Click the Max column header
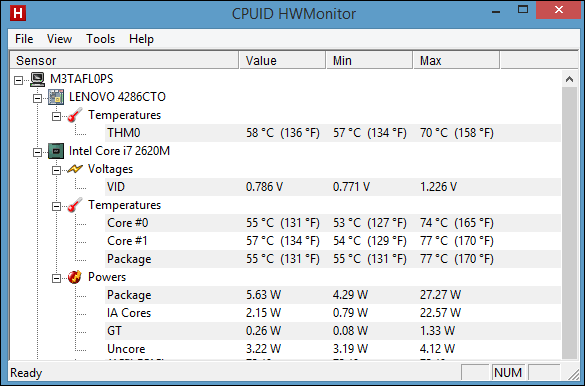Image resolution: width=585 pixels, height=386 pixels. (x=456, y=60)
